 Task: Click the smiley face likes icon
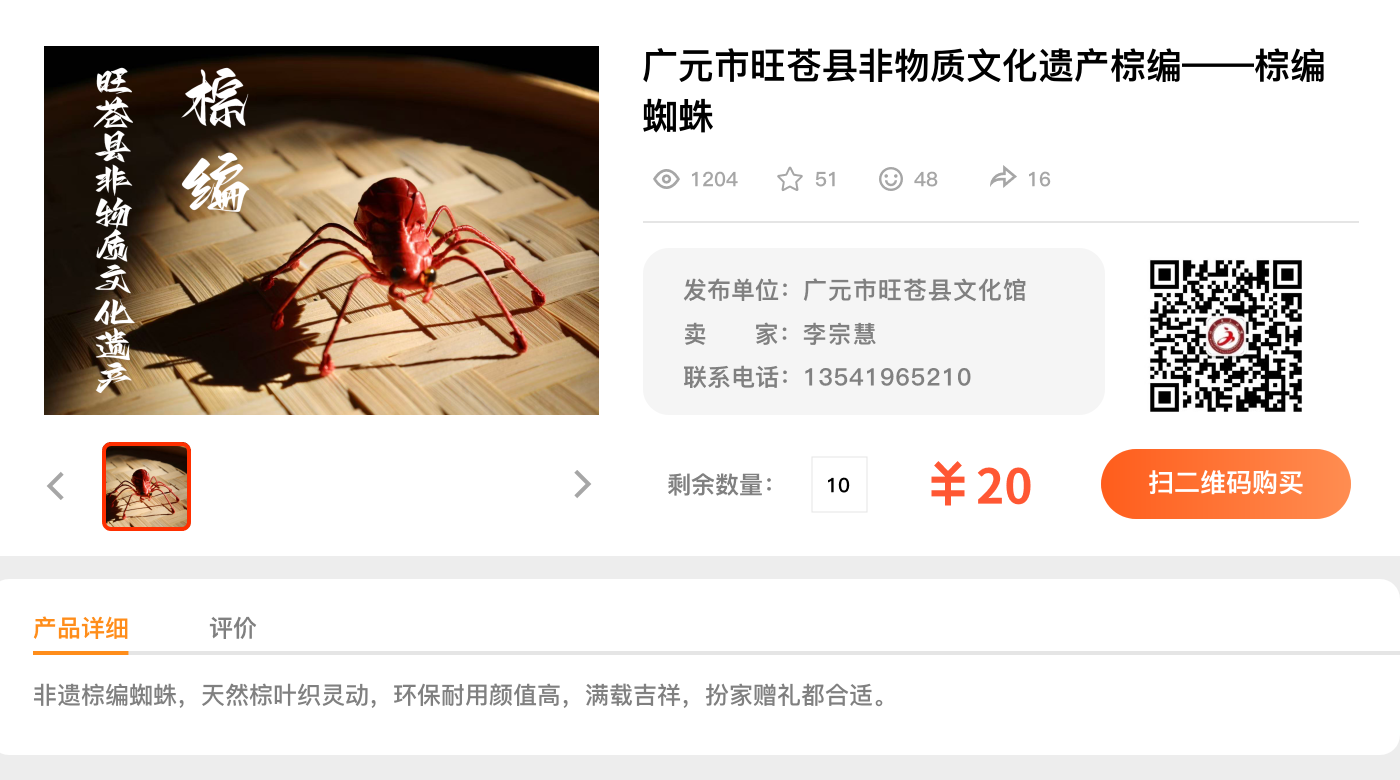890,179
